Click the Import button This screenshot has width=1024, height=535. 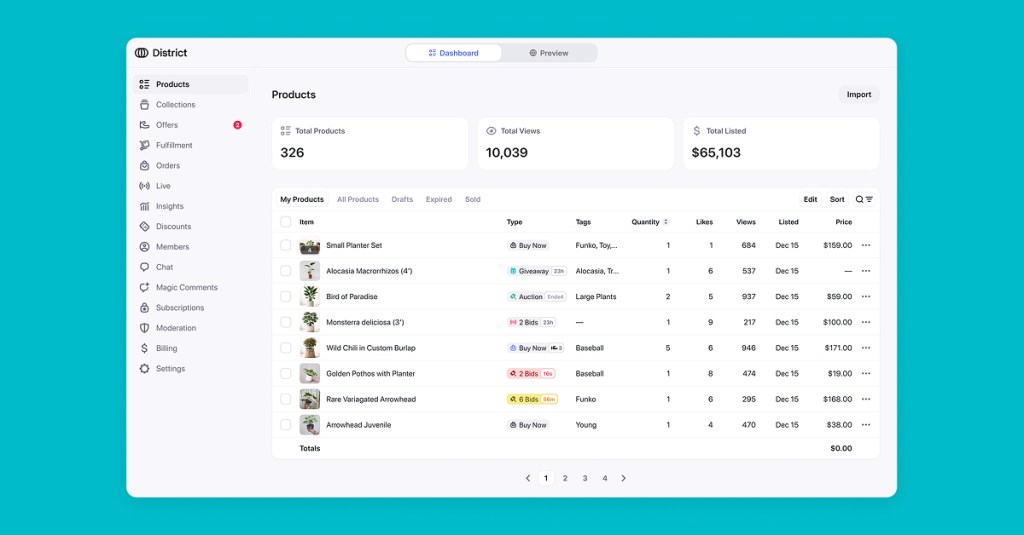point(859,95)
